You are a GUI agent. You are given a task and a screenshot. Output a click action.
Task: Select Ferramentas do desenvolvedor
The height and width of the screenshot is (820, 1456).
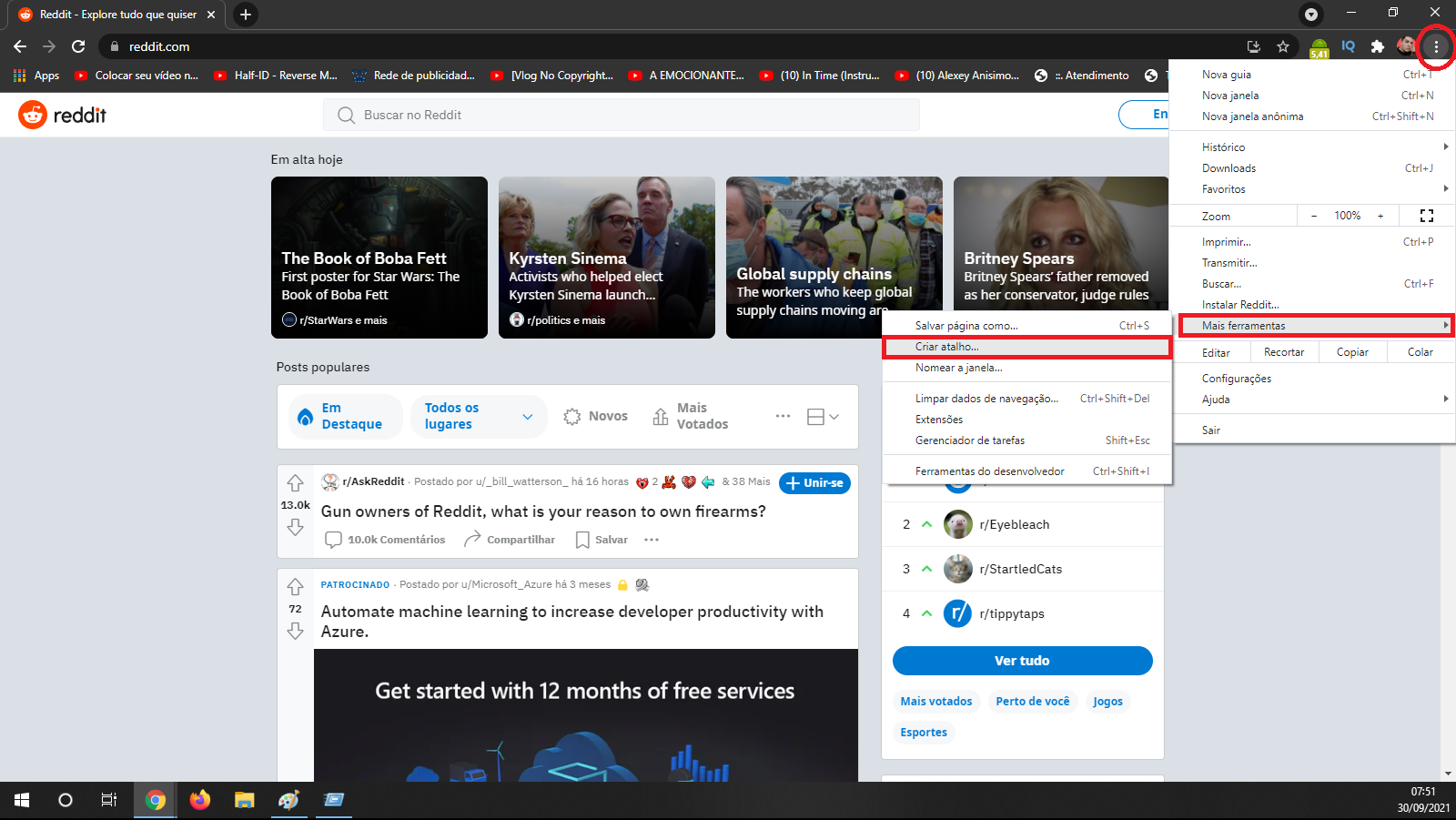pos(1026,471)
